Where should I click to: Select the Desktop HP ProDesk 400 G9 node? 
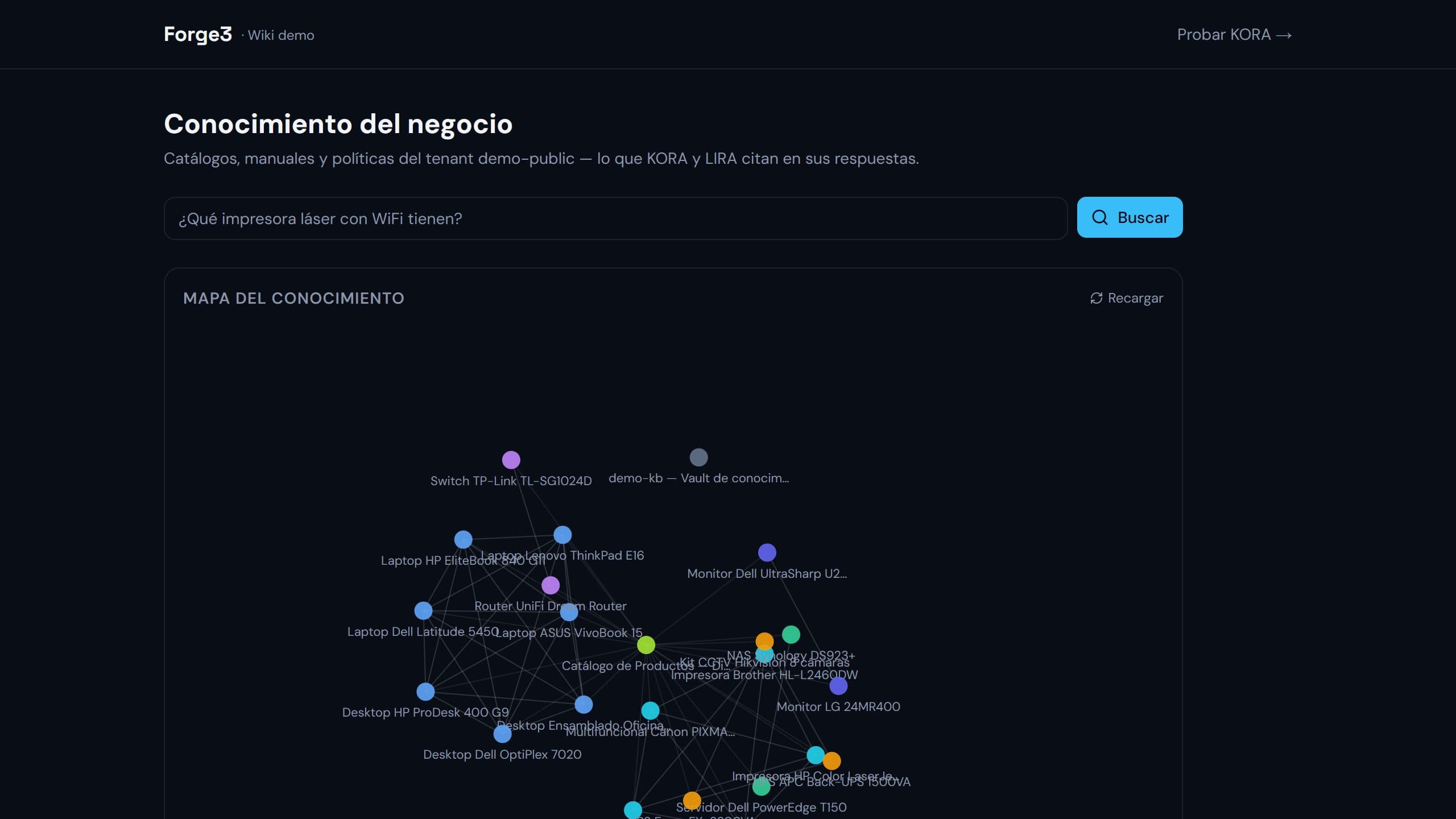pos(425,692)
